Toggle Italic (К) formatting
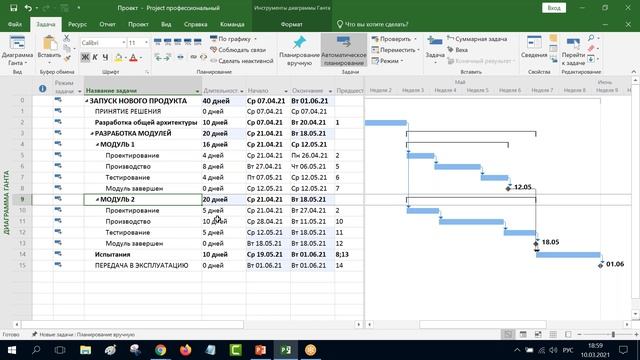640x360 pixels. (95, 58)
